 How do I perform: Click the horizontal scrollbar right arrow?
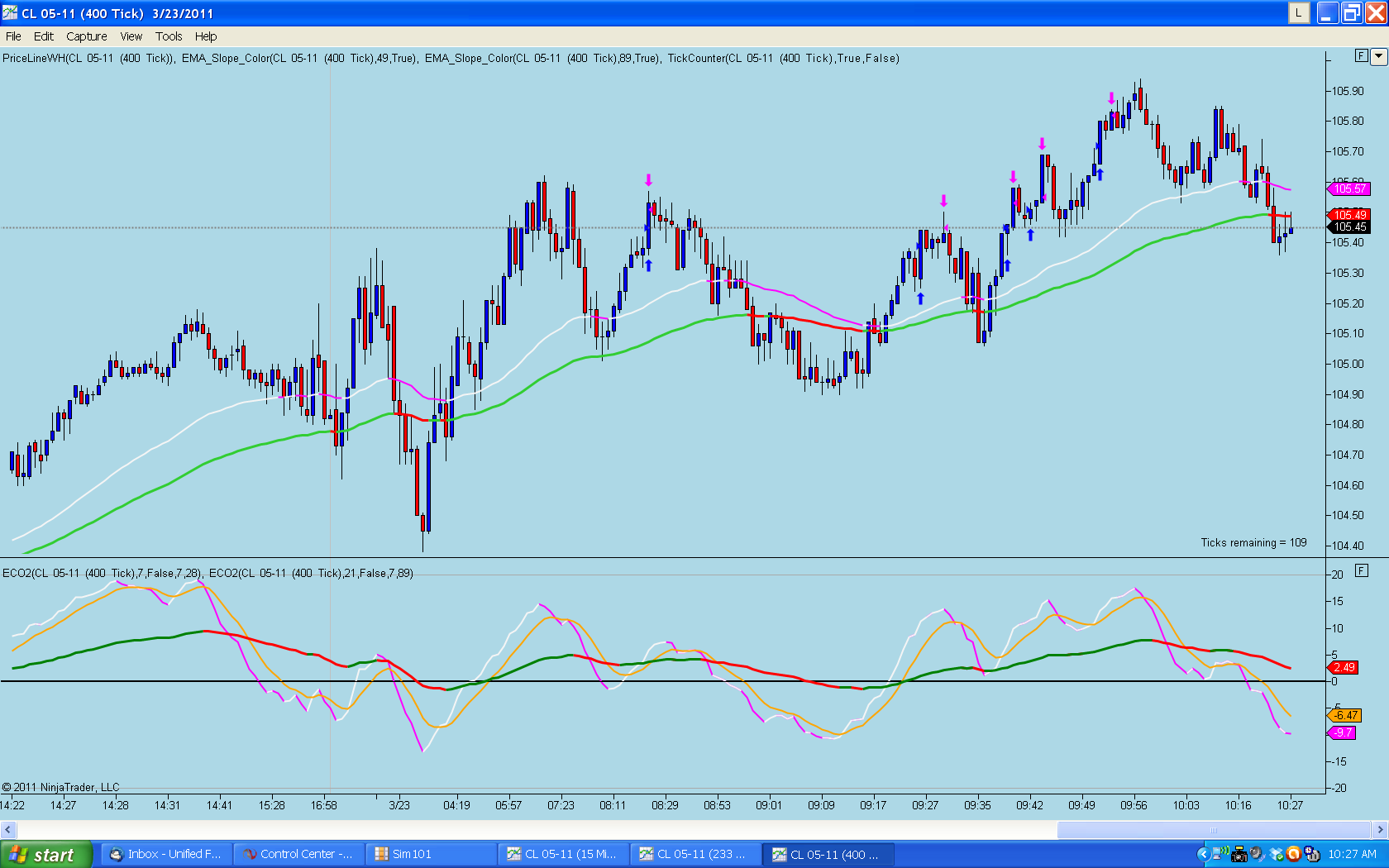point(1380,829)
